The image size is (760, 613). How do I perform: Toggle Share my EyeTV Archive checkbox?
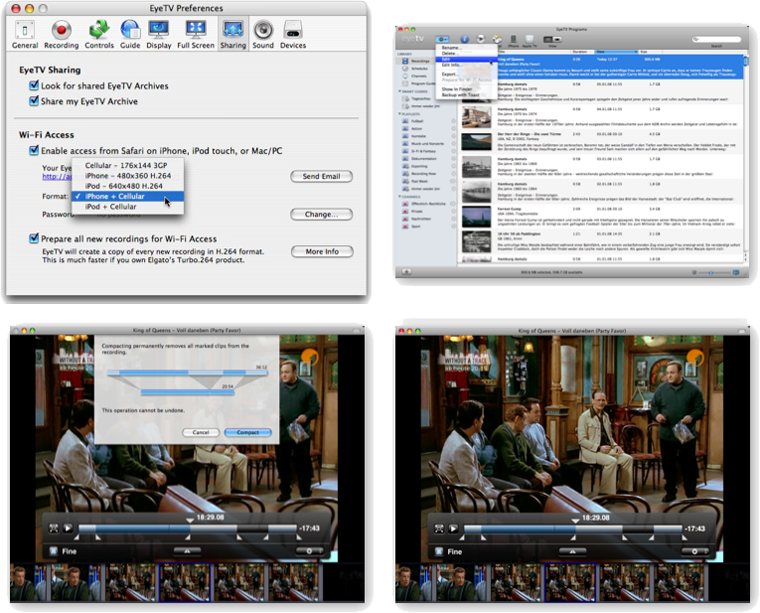(x=34, y=101)
